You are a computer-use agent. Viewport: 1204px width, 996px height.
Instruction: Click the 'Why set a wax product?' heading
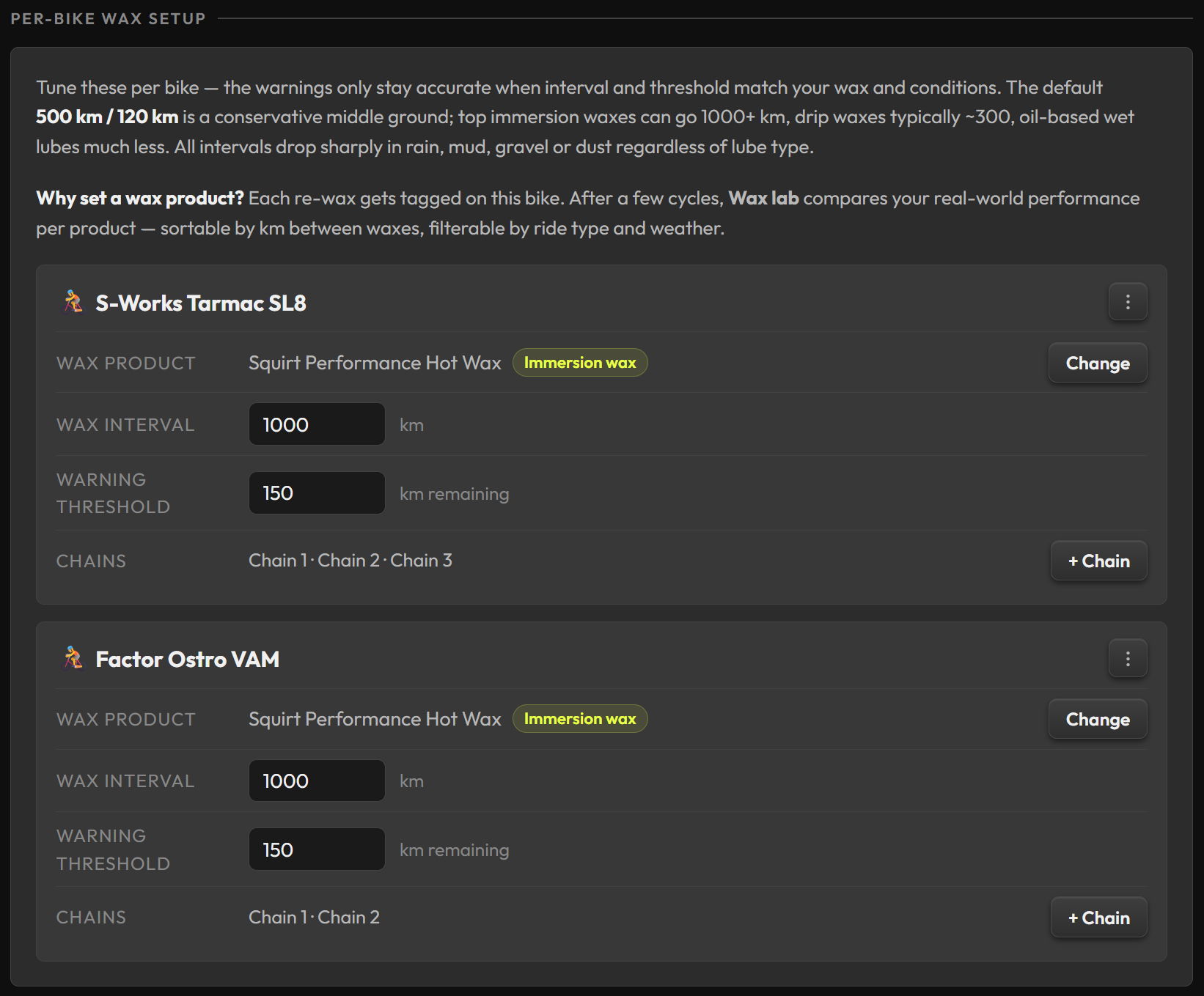[140, 199]
